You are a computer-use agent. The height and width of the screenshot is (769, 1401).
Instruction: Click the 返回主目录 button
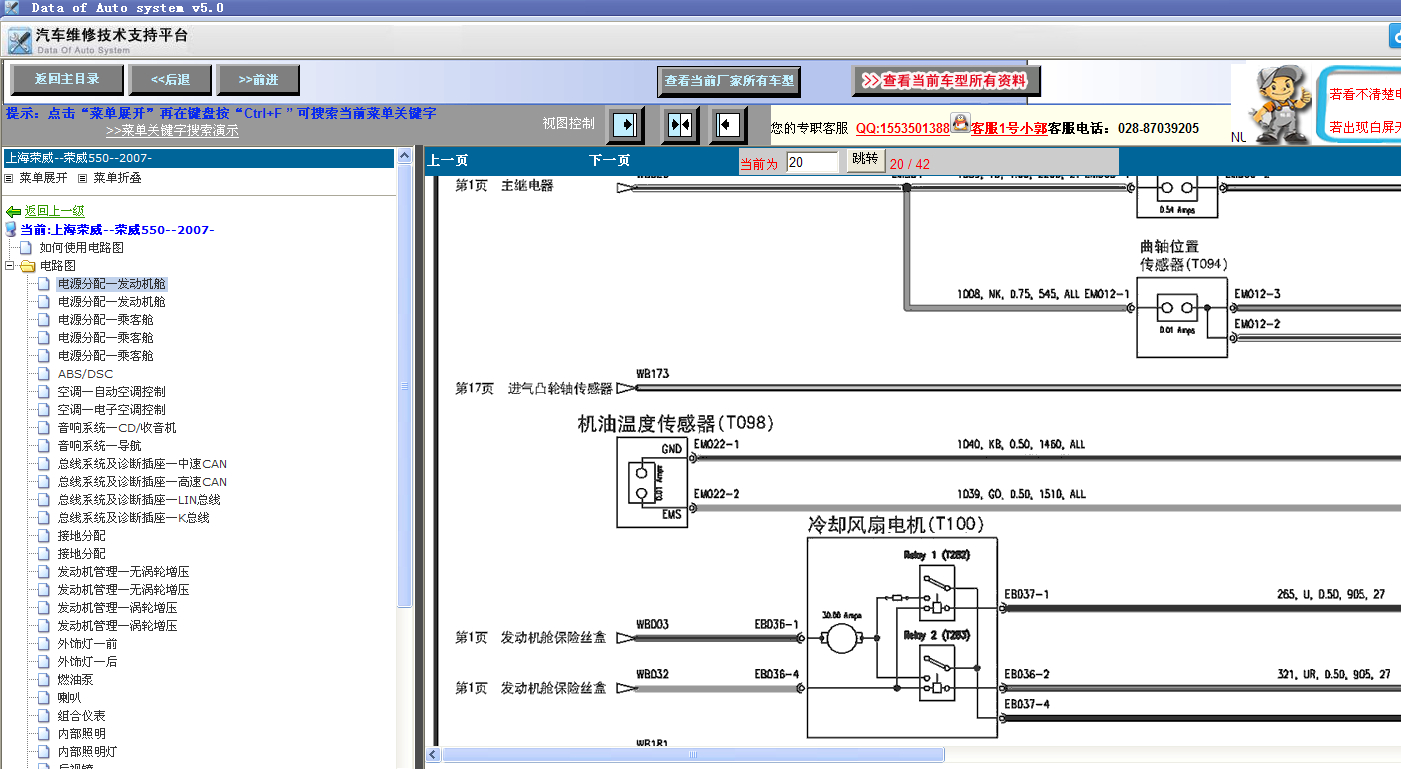(68, 79)
